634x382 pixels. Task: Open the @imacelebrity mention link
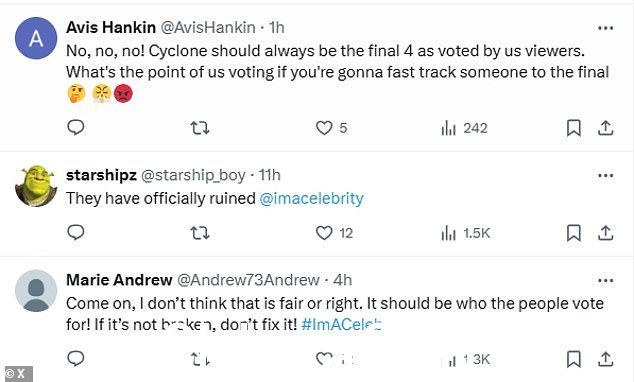(x=311, y=198)
